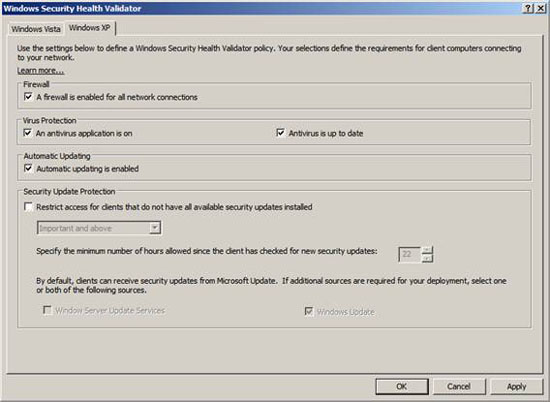The height and width of the screenshot is (402, 550).
Task: Click the Firewall group label
Action: click(36, 85)
